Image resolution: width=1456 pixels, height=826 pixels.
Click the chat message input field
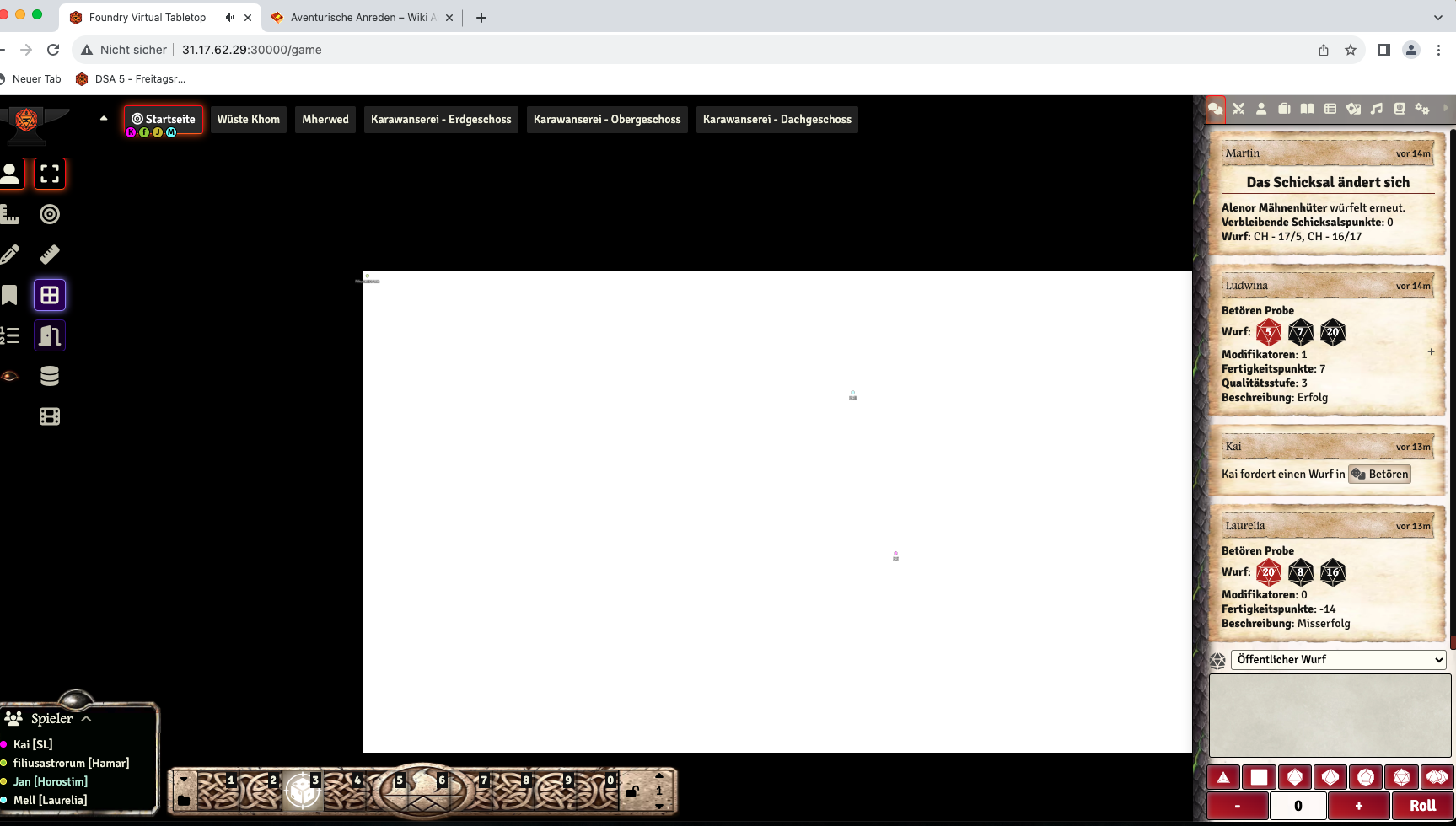point(1330,715)
